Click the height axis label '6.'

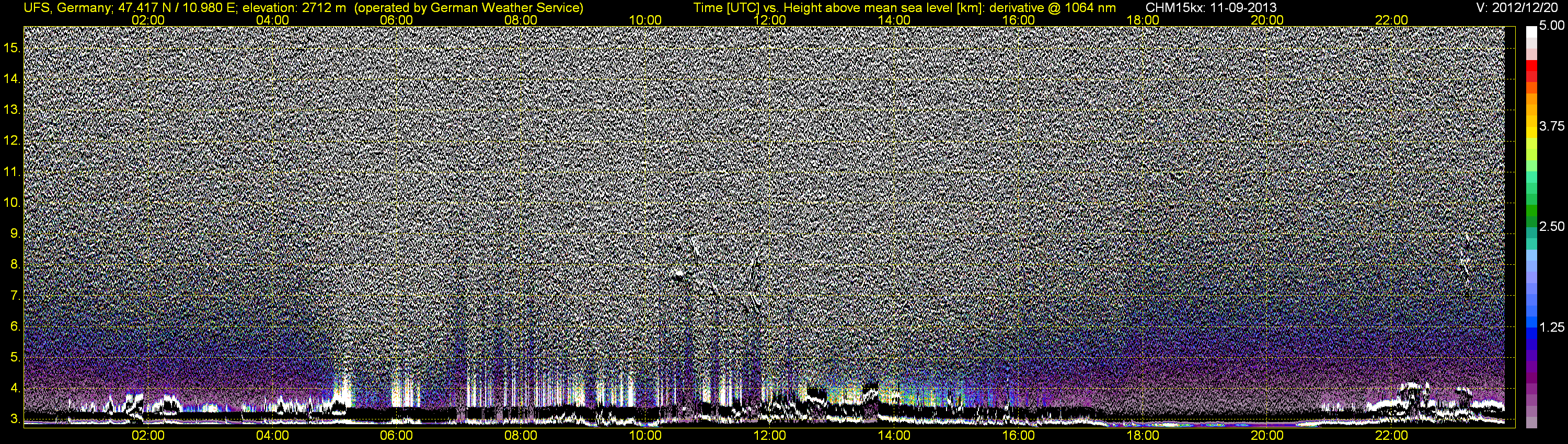tap(15, 326)
